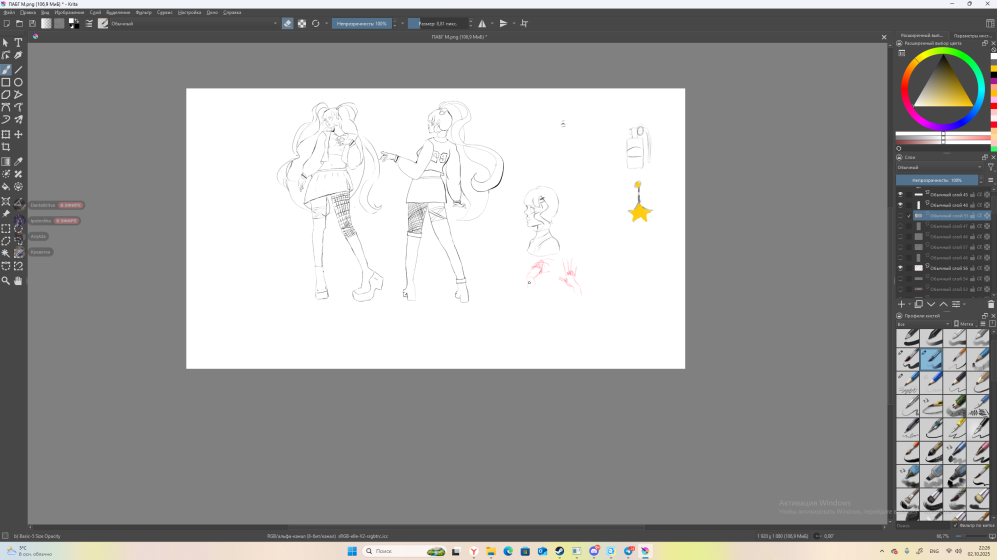Pick the Fill bucket tool
This screenshot has width=997, height=560.
tap(6, 186)
